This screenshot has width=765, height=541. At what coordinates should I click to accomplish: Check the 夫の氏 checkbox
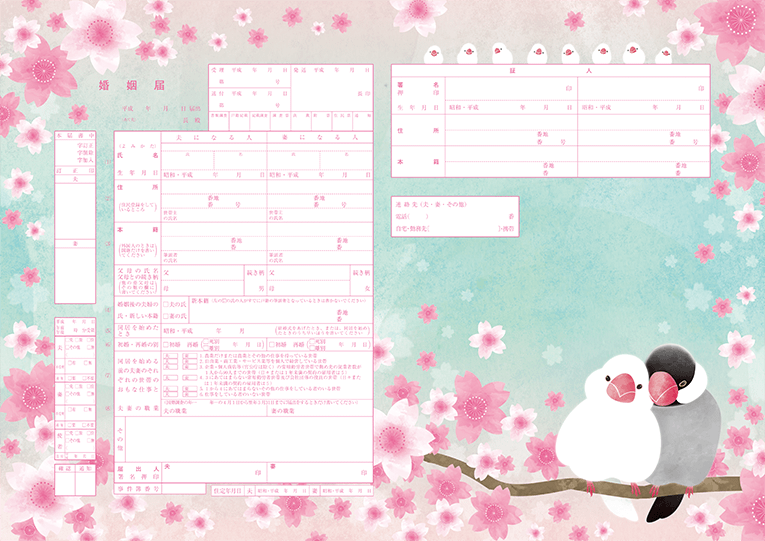[x=166, y=302]
